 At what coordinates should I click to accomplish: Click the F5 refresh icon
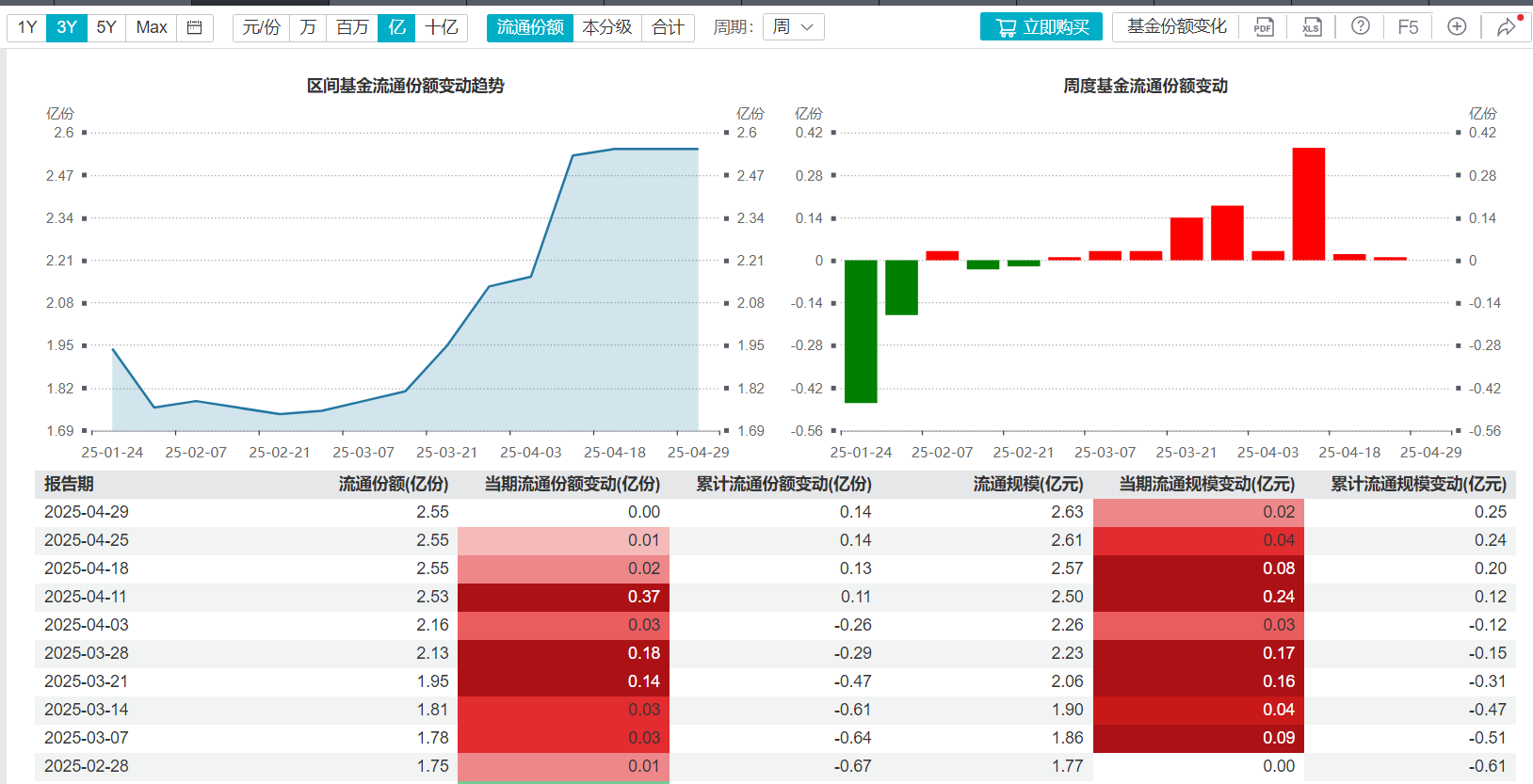[x=1408, y=27]
